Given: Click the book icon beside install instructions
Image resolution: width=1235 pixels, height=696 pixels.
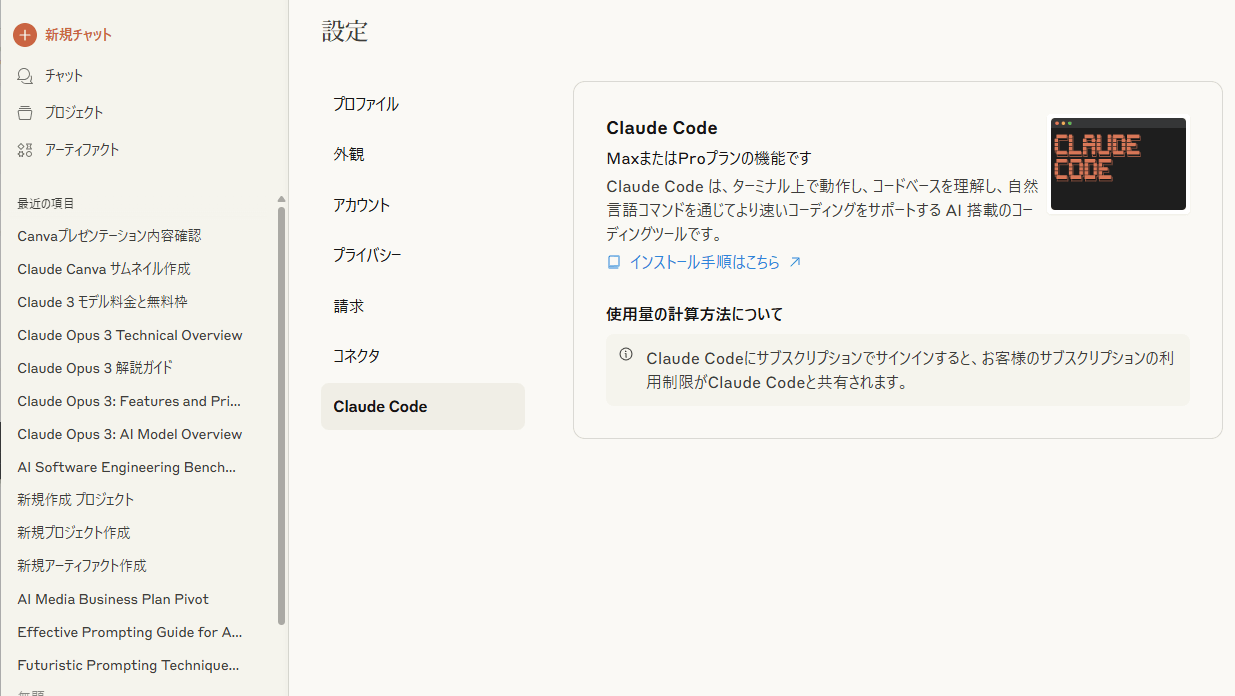Looking at the screenshot, I should (x=614, y=262).
